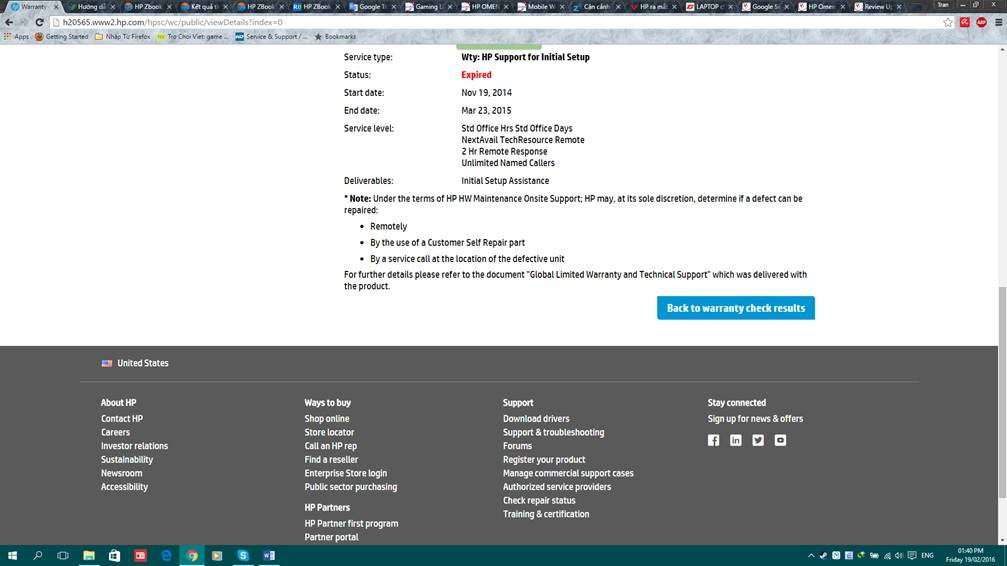Viewport: 1007px width, 566px height.
Task: Open the Sustainability footer link
Action: tap(127, 459)
